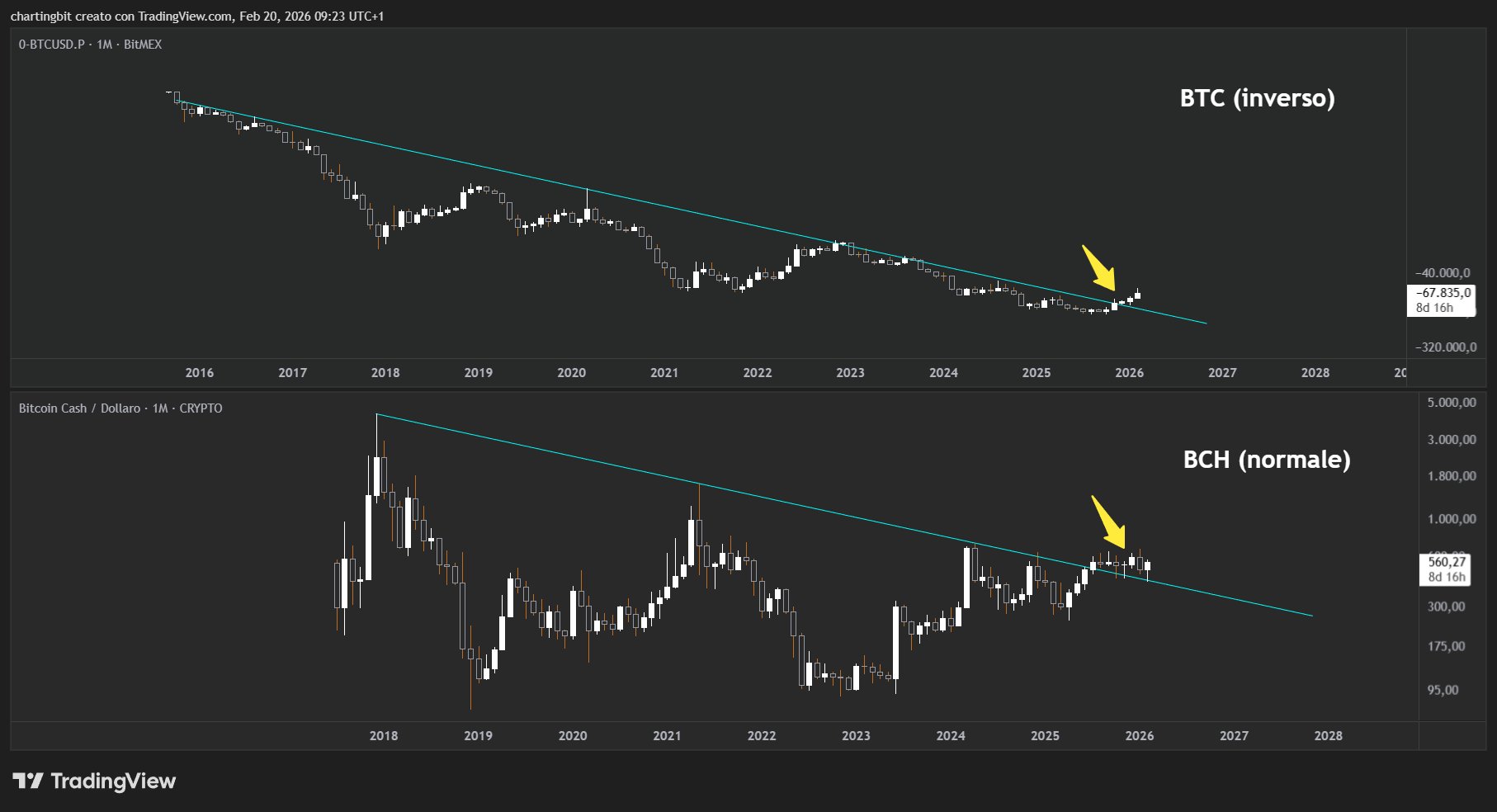Screen dimensions: 1497x812
Task: Select the BCH (normale) text annotation
Action: [1267, 460]
